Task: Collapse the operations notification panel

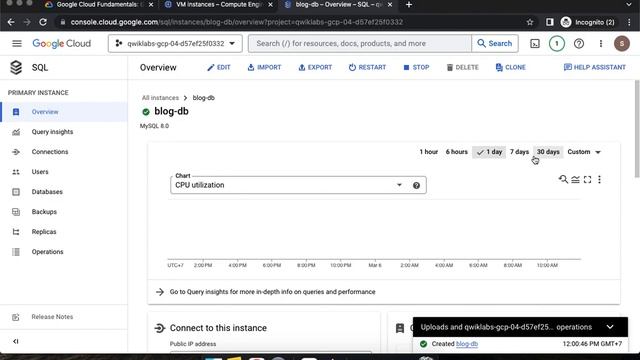Action: point(610,327)
